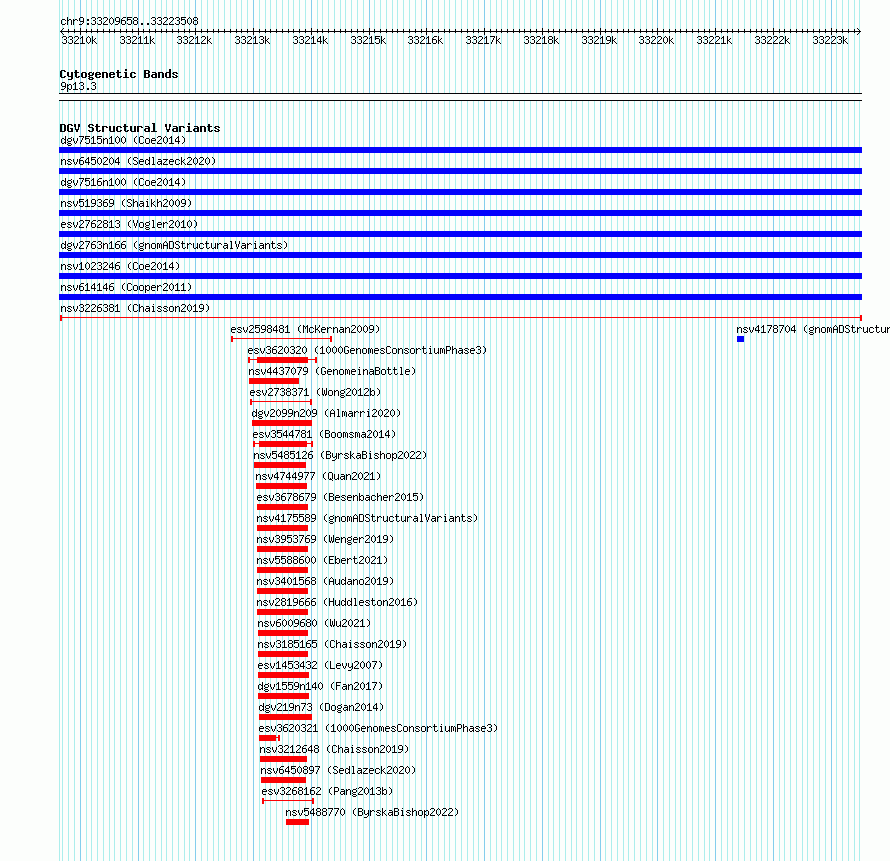Click the DGV Structural Variants track title
The image size is (890, 861).
pos(140,128)
